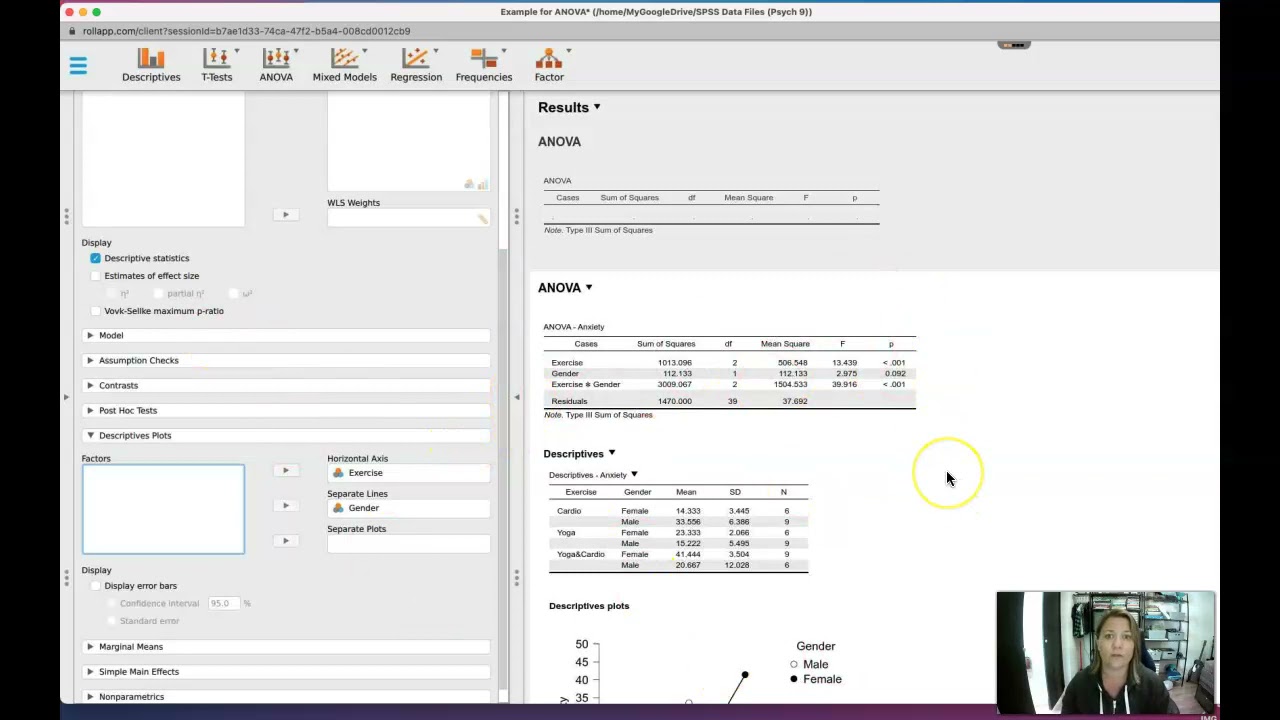Click the nominal type icon in Fixed Factors box
Screen dimensions: 1280x720
(469, 184)
